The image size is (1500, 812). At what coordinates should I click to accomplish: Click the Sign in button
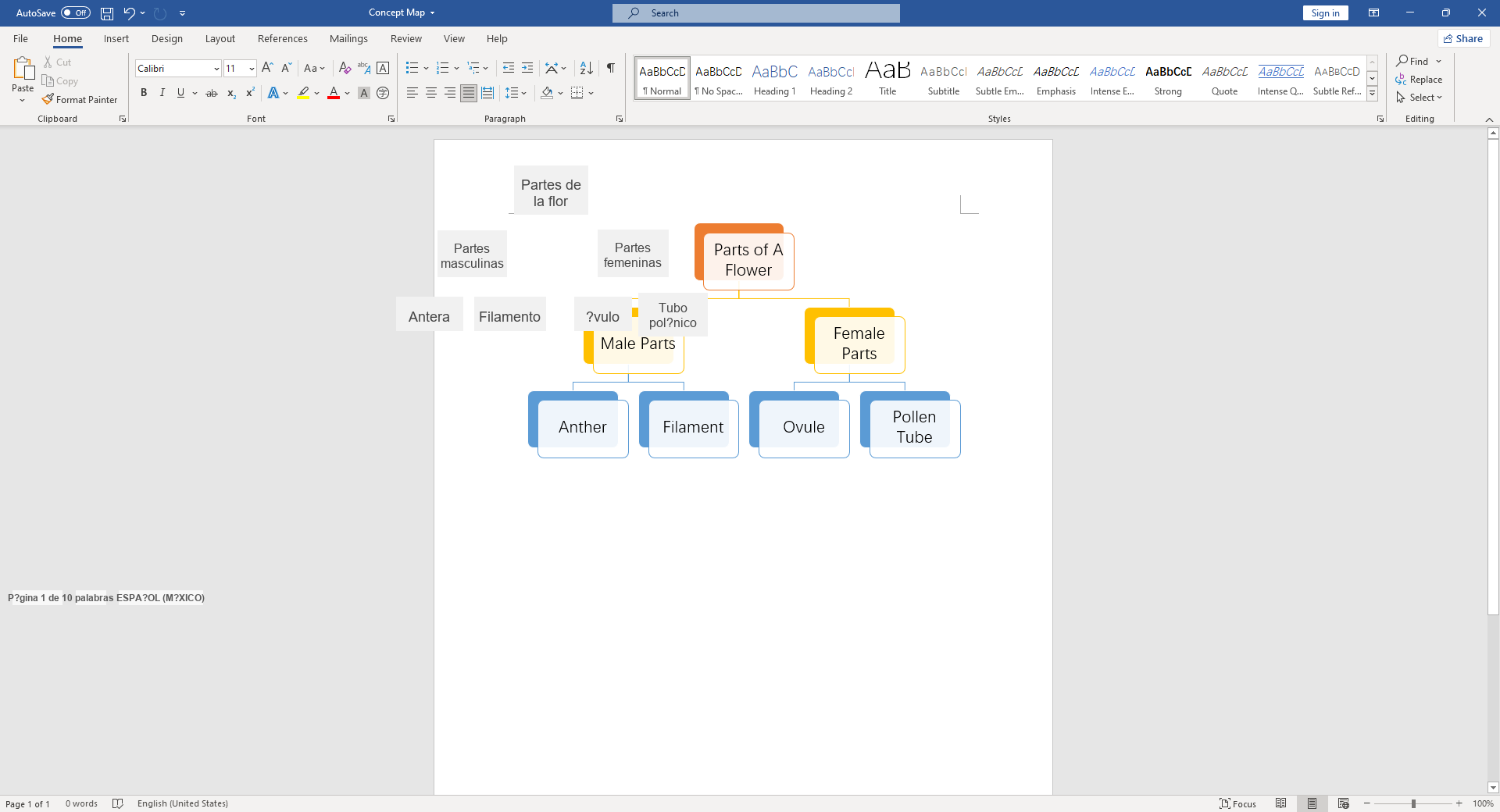pos(1325,13)
